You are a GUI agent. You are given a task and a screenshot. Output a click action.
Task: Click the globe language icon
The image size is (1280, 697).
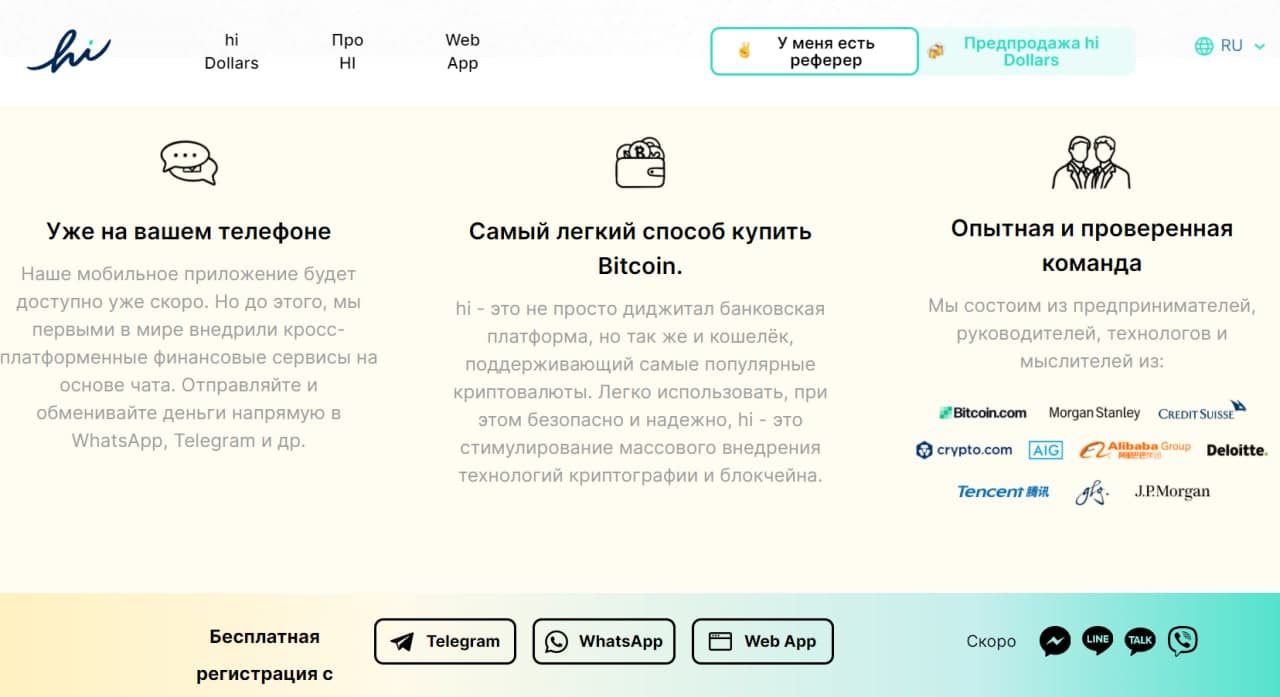click(1204, 46)
